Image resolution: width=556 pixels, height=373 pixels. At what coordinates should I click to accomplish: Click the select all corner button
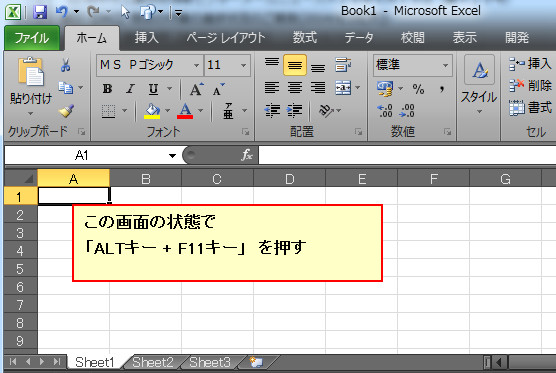(x=21, y=178)
